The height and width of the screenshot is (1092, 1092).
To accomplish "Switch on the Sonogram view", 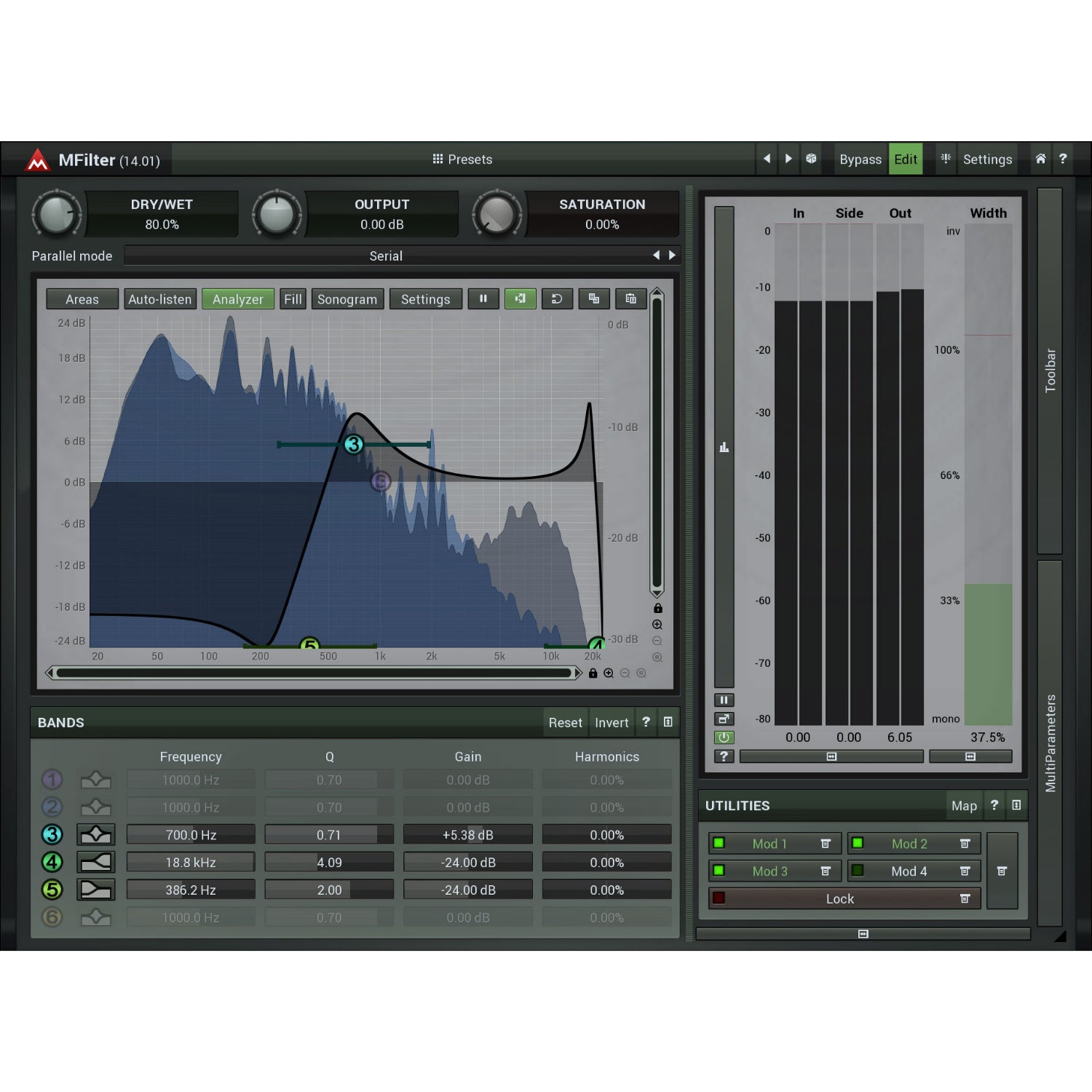I will click(x=347, y=299).
